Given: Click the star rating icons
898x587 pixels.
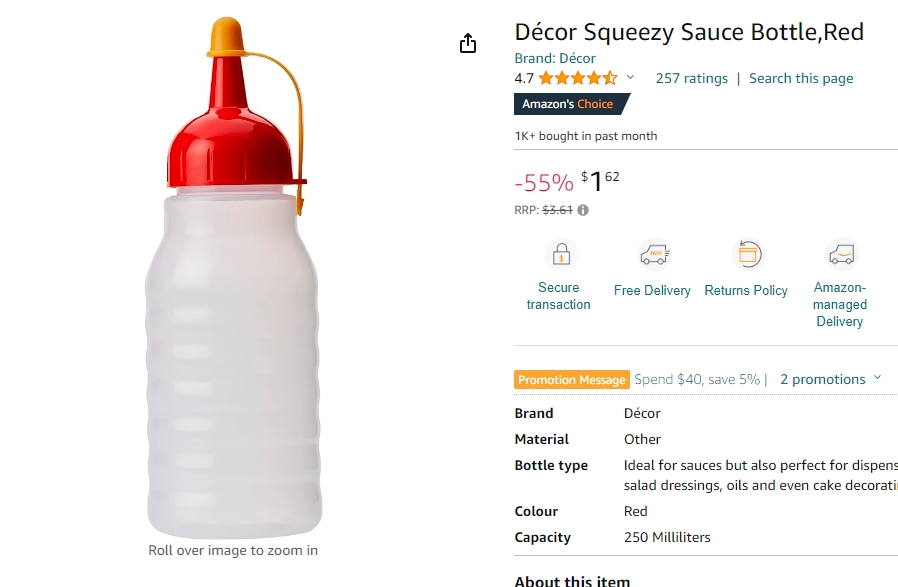Looking at the screenshot, I should pos(578,78).
